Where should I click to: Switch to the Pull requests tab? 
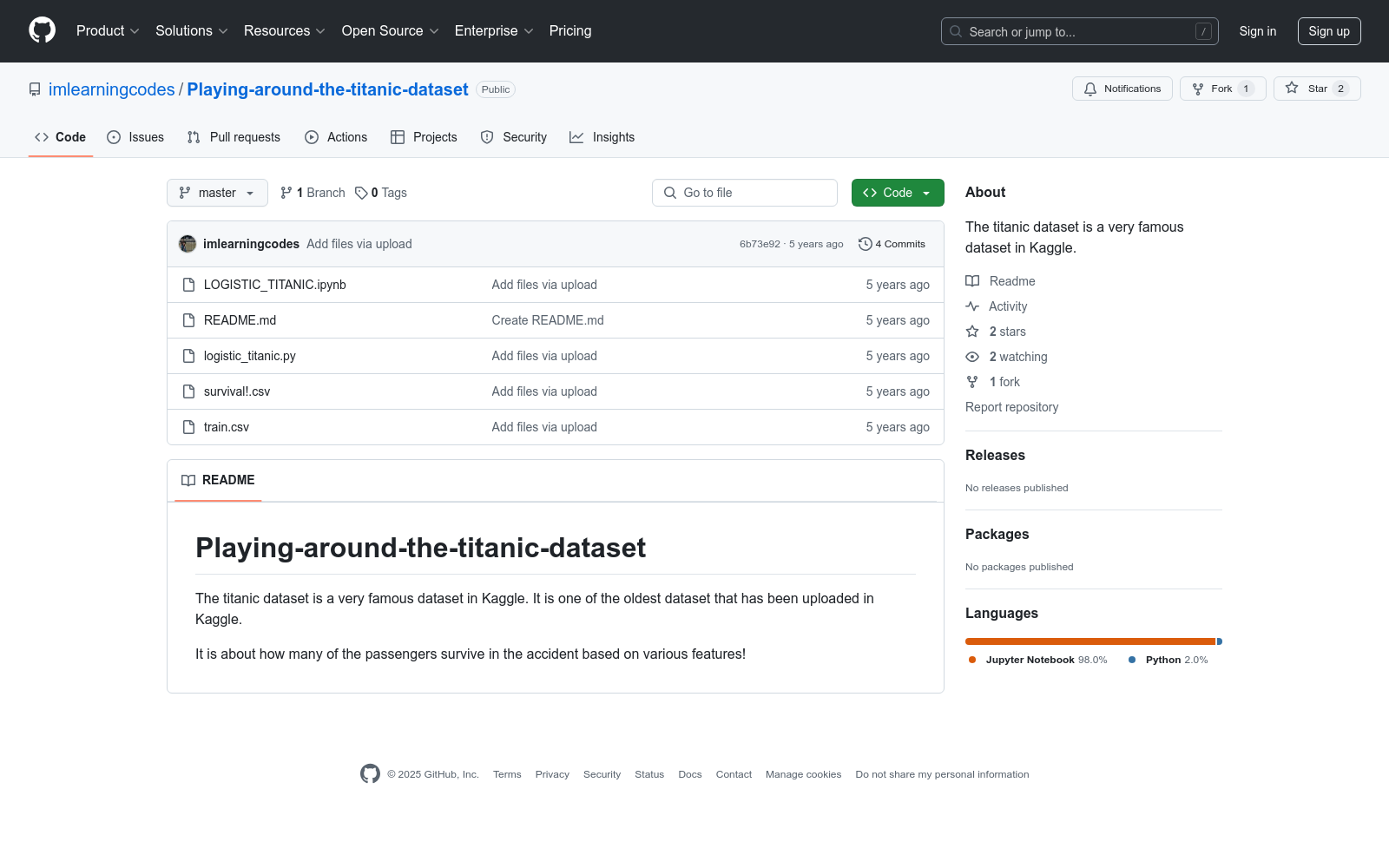pyautogui.click(x=234, y=137)
